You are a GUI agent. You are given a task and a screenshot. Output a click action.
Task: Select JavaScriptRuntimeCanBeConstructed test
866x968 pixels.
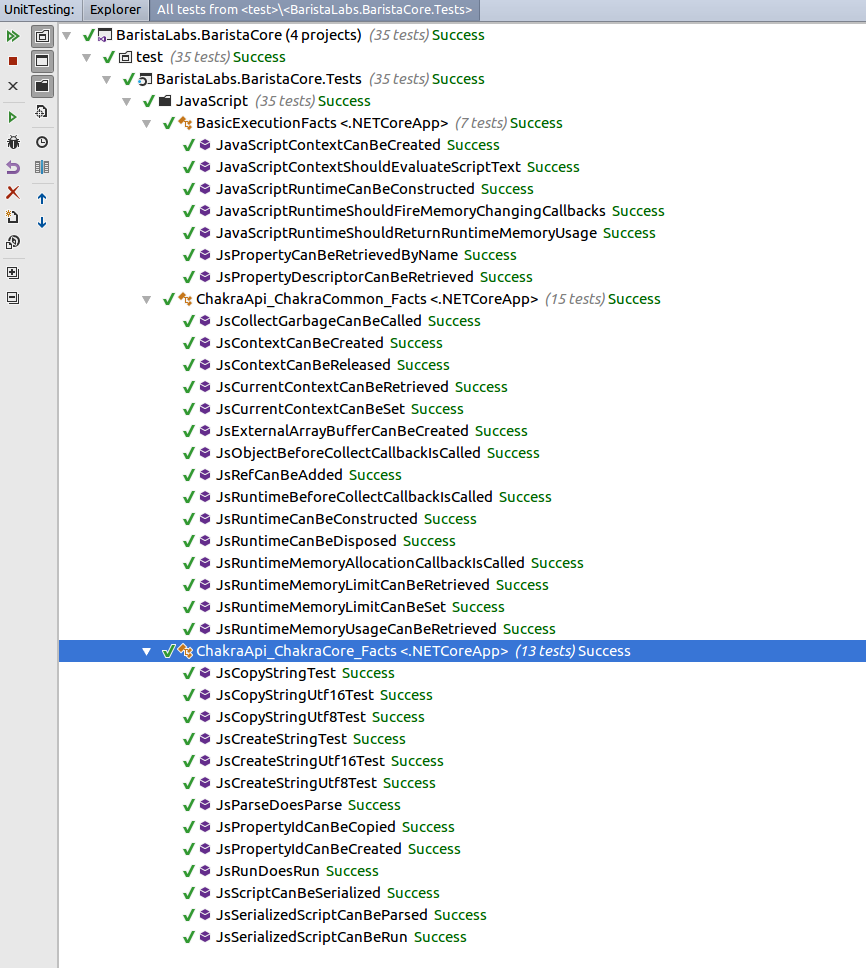345,189
